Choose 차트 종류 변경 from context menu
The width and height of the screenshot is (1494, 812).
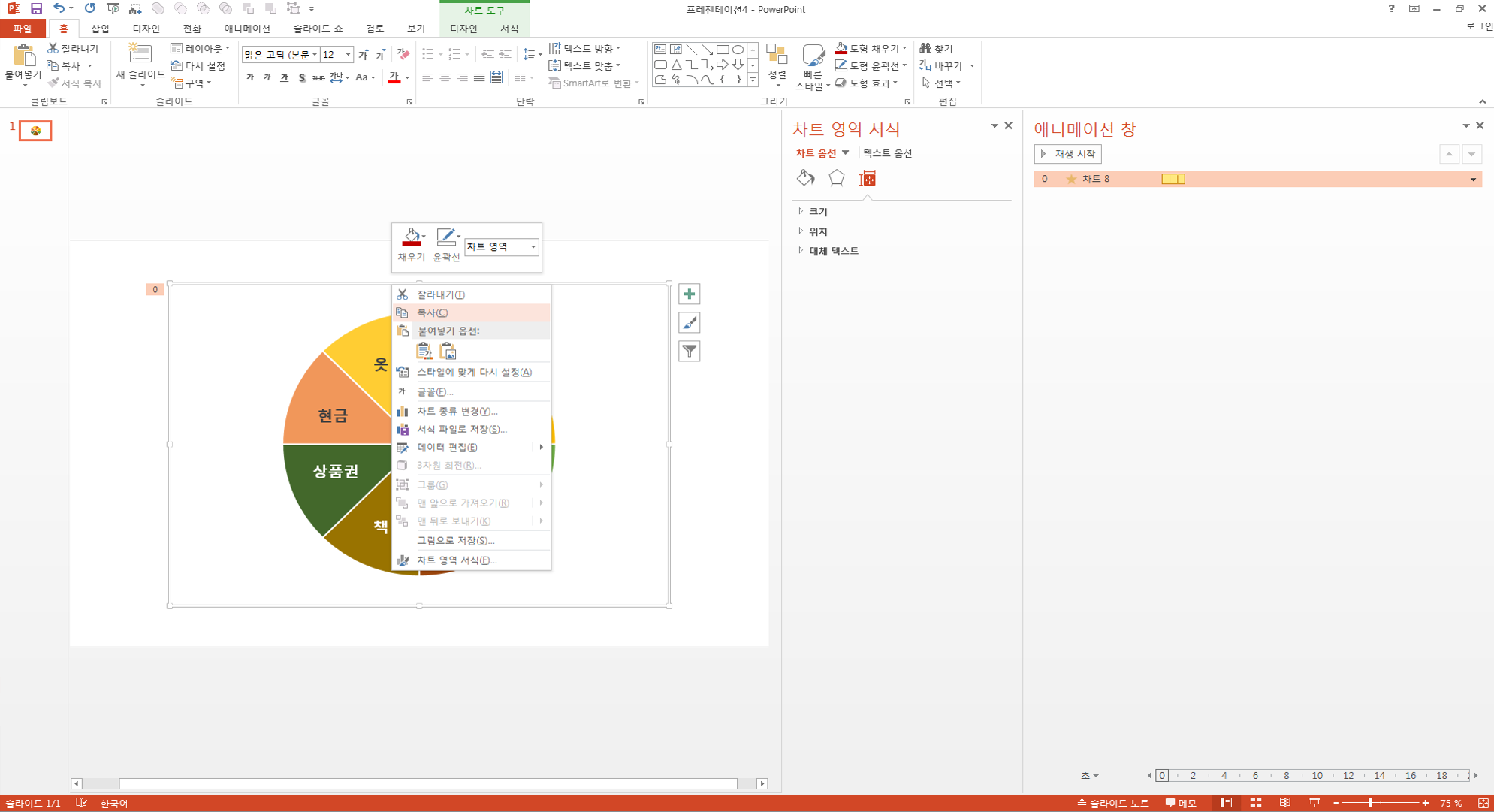tap(457, 411)
